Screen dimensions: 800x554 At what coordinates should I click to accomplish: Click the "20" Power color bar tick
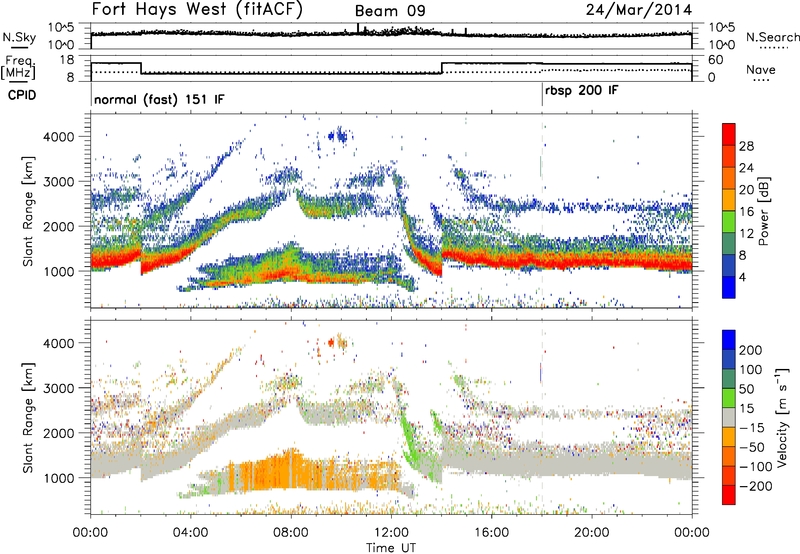click(746, 190)
